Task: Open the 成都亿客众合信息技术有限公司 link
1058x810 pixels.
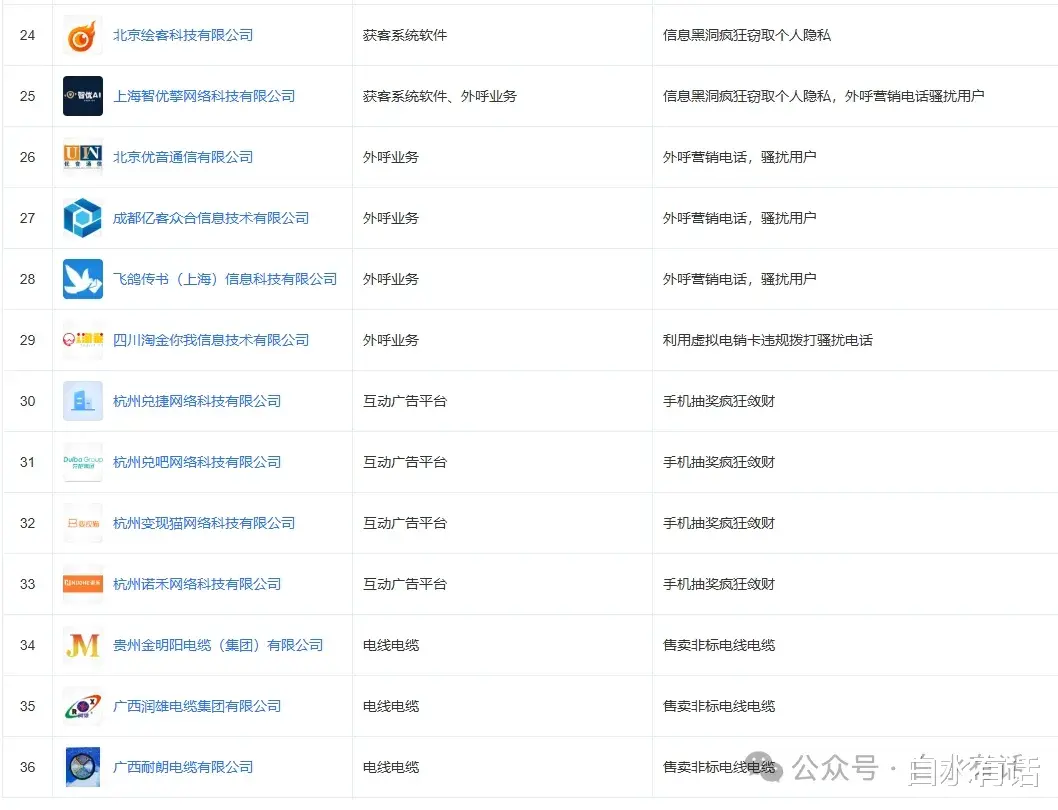Action: pyautogui.click(x=211, y=218)
